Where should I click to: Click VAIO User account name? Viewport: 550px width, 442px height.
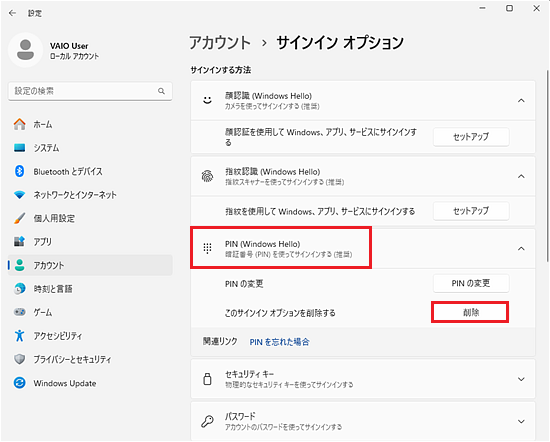[69, 46]
